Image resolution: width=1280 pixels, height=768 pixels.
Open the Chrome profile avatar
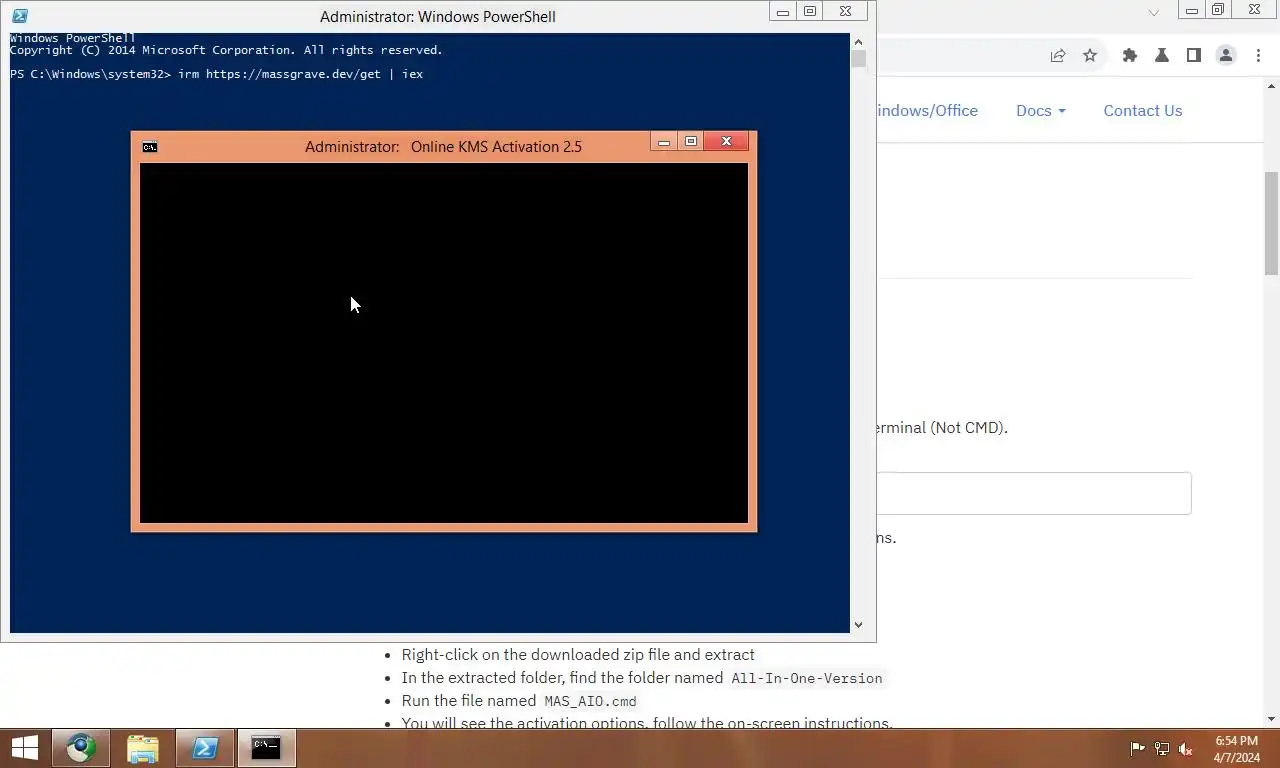pos(1226,56)
